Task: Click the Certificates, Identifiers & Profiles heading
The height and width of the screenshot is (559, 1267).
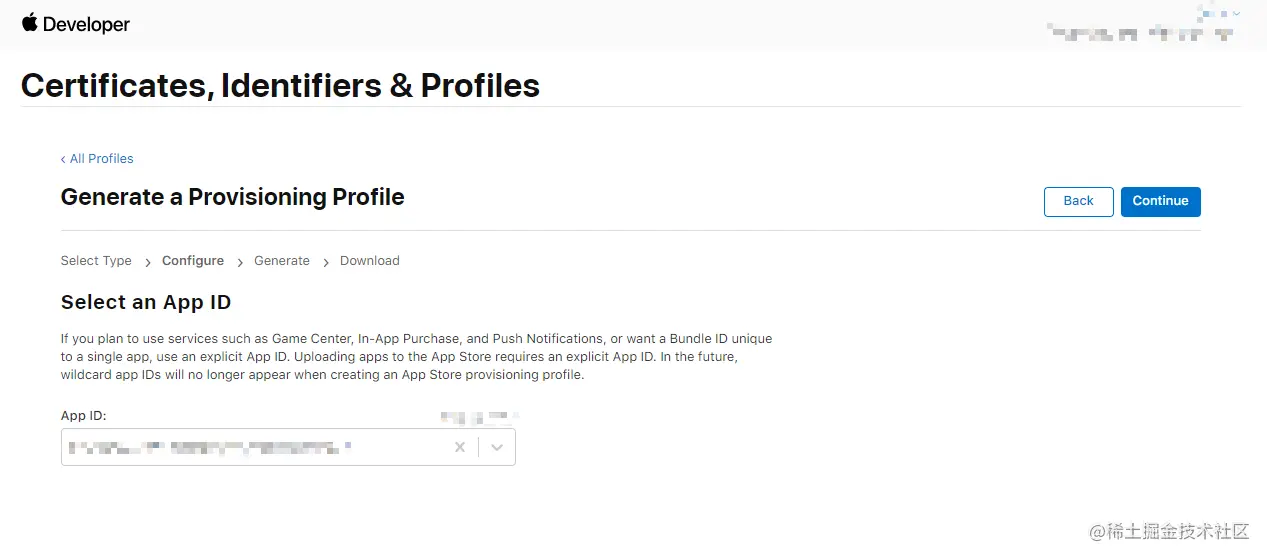Action: (280, 86)
